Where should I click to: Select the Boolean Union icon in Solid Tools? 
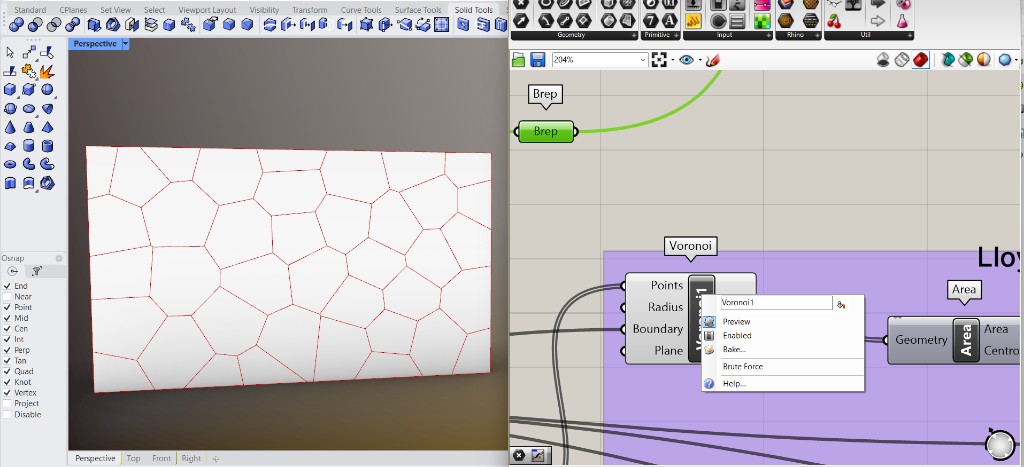pos(16,25)
